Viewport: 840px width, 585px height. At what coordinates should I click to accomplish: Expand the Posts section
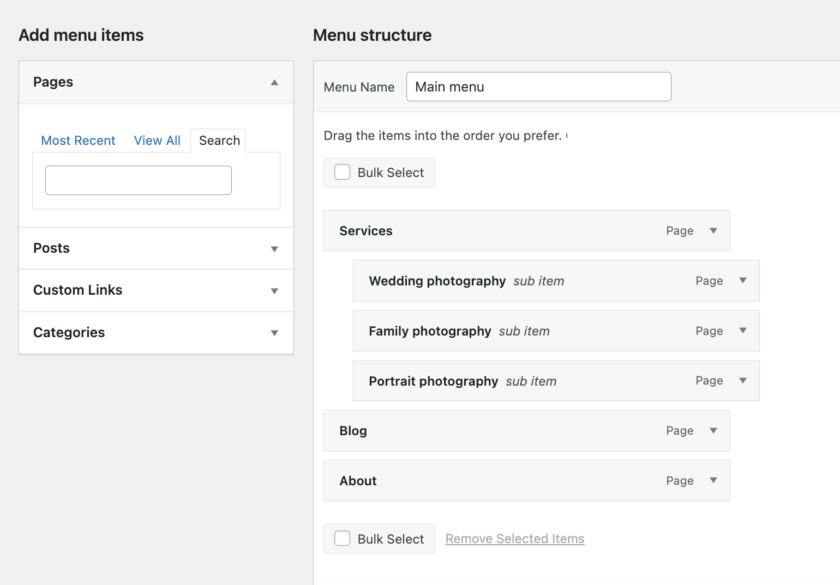click(274, 249)
